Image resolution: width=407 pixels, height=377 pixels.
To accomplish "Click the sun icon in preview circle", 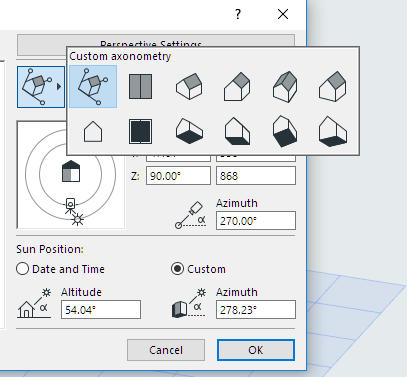I will tap(78, 219).
